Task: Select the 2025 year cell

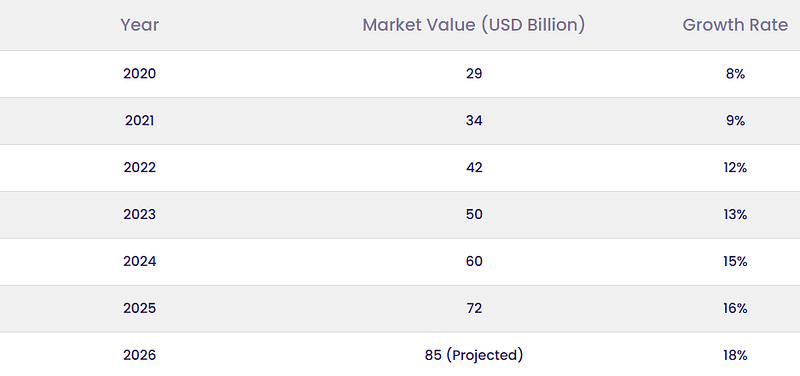Action: tap(139, 309)
